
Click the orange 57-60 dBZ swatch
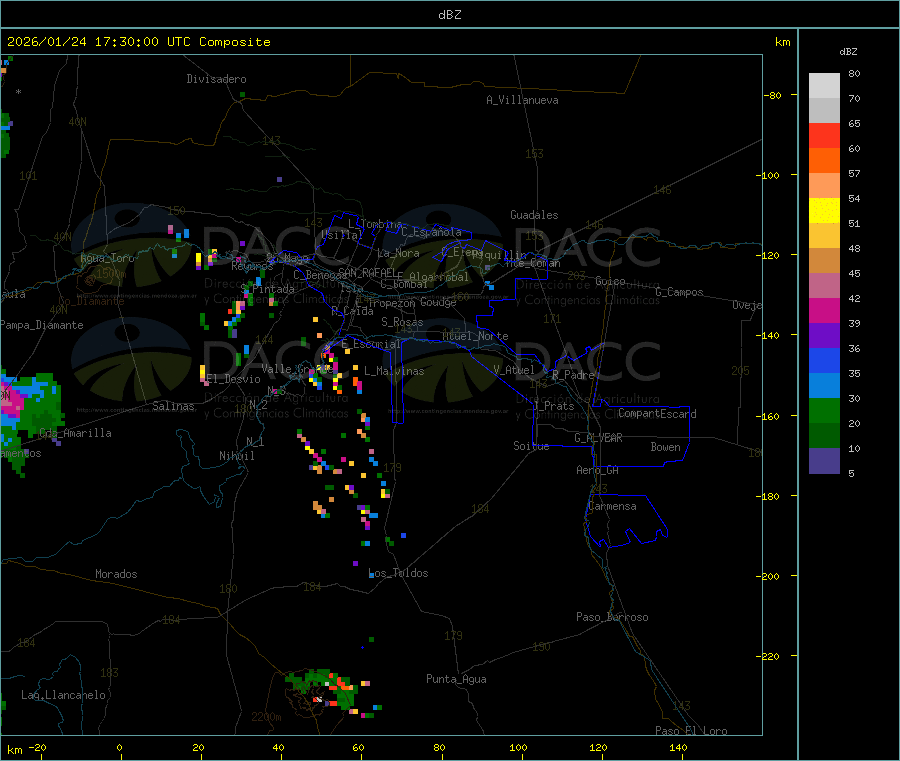pyautogui.click(x=824, y=161)
